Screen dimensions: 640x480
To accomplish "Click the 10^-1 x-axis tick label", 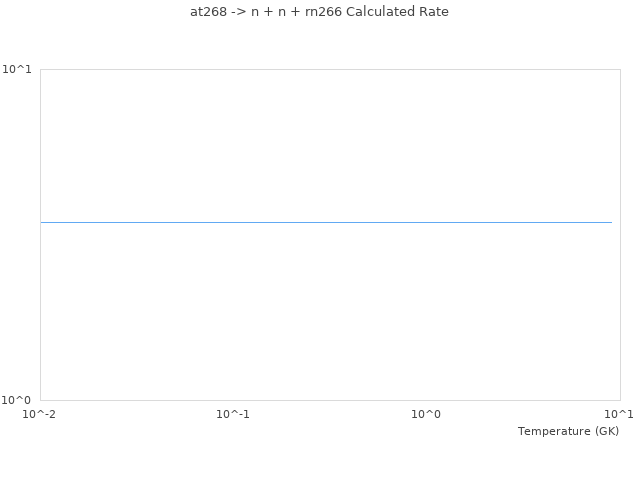I will [x=233, y=414].
